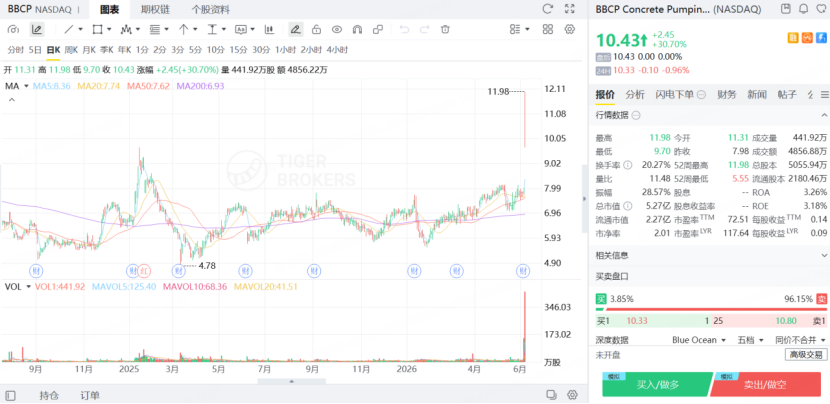Select the 5日 timeframe

(x=35, y=50)
